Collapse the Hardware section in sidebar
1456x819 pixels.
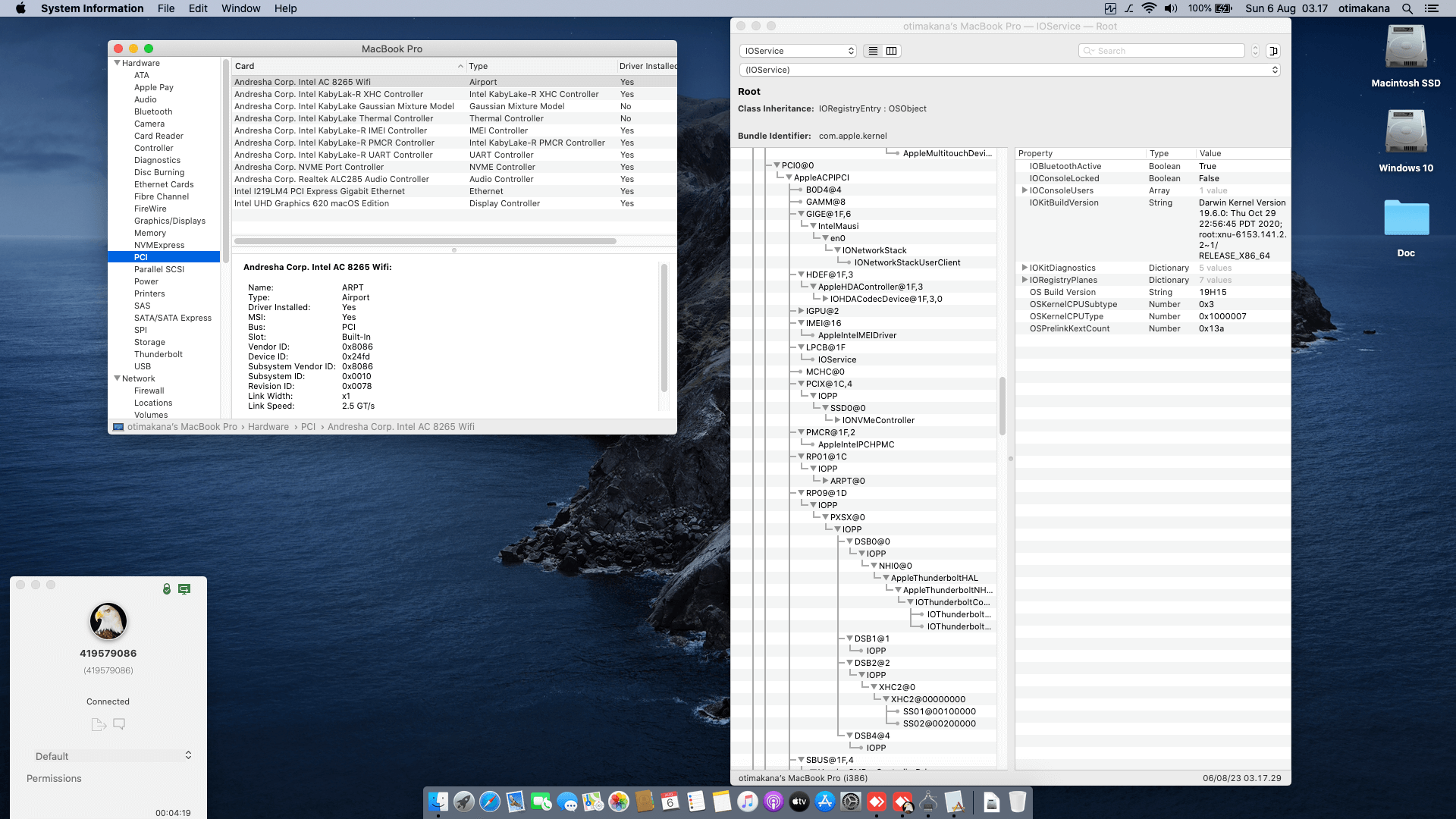[118, 63]
